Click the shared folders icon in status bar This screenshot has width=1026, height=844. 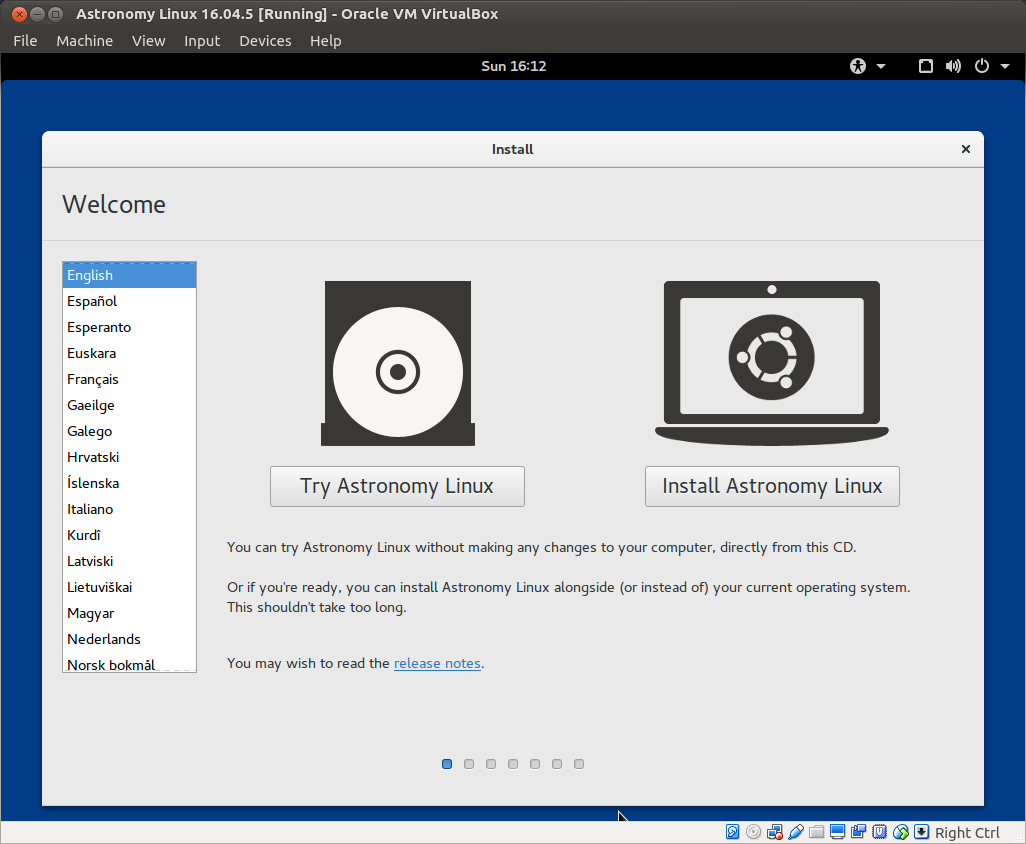tap(816, 831)
